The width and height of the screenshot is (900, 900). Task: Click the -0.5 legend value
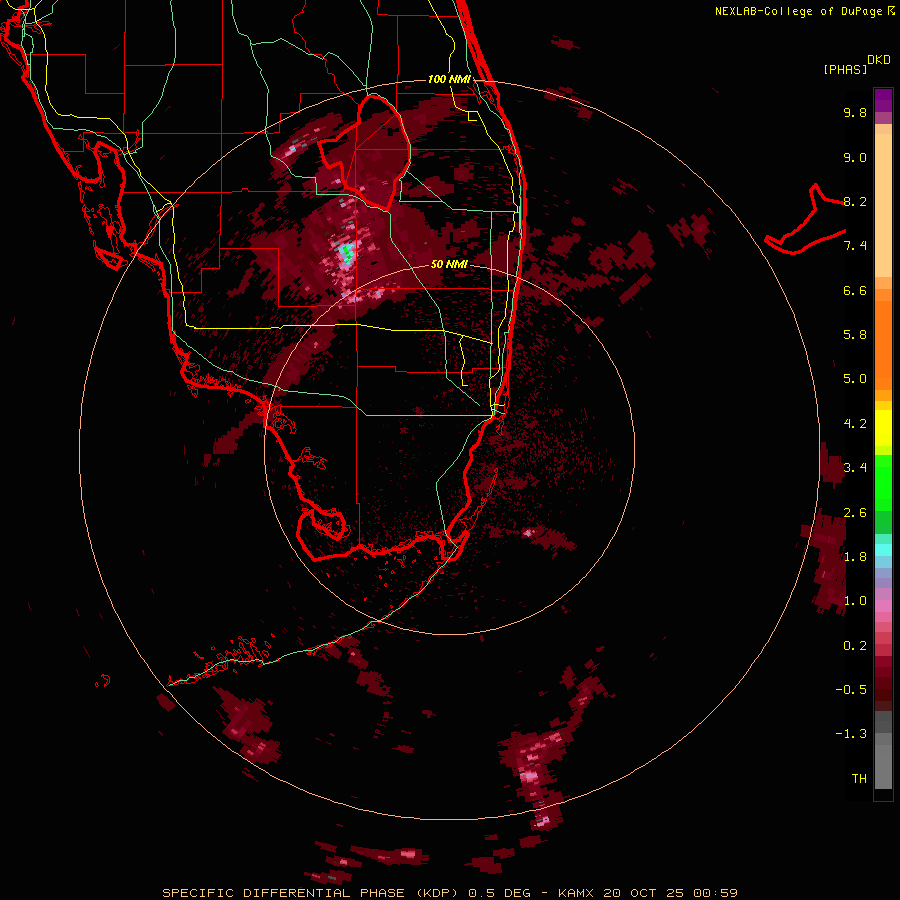(x=851, y=690)
